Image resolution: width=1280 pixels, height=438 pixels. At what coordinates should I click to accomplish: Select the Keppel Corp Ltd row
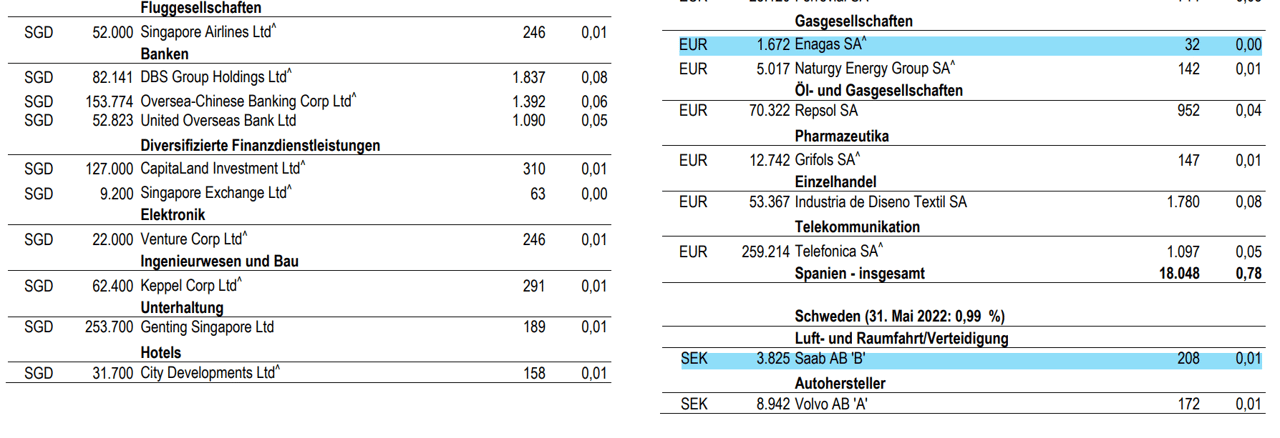tap(191, 286)
